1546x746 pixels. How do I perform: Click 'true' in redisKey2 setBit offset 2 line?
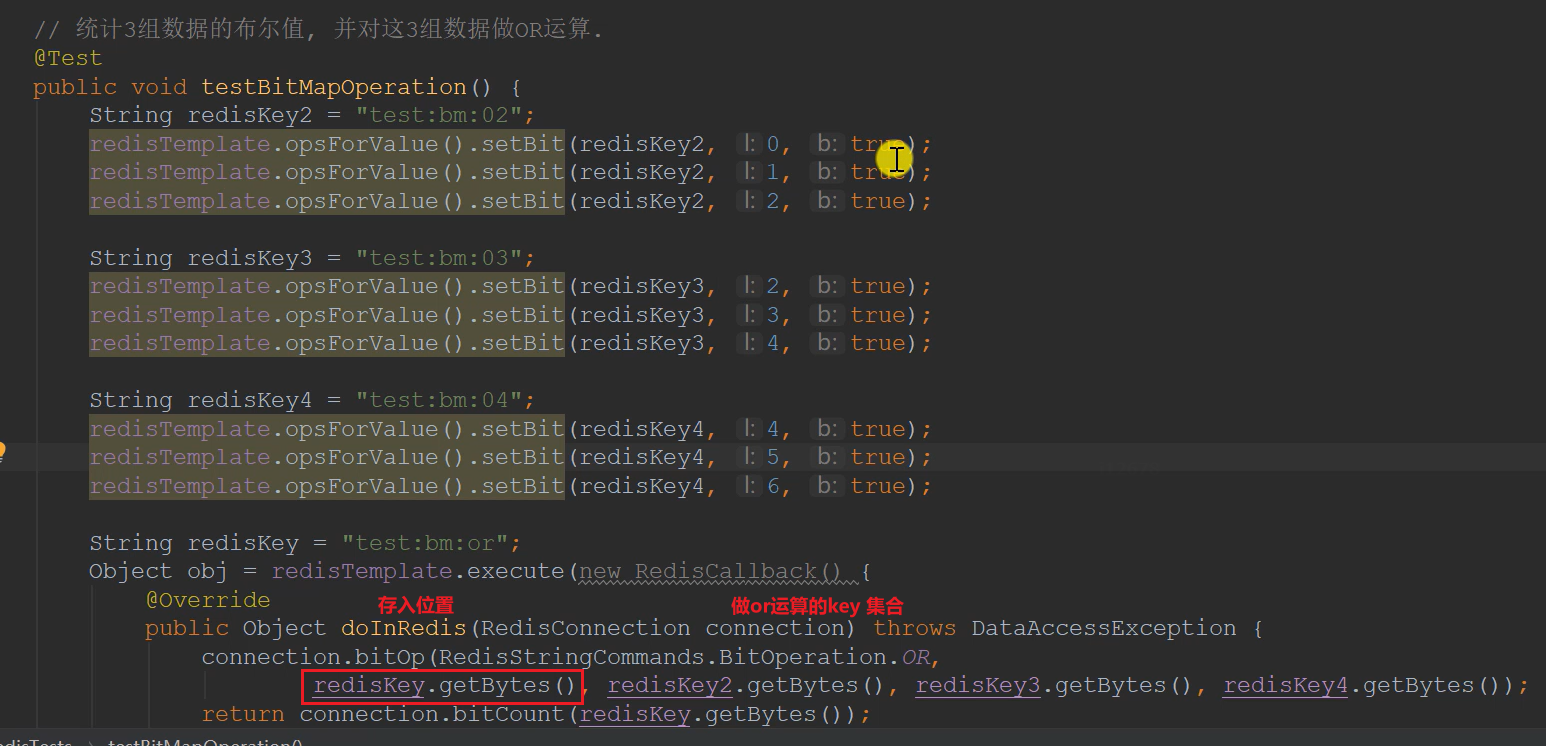pyautogui.click(x=878, y=201)
